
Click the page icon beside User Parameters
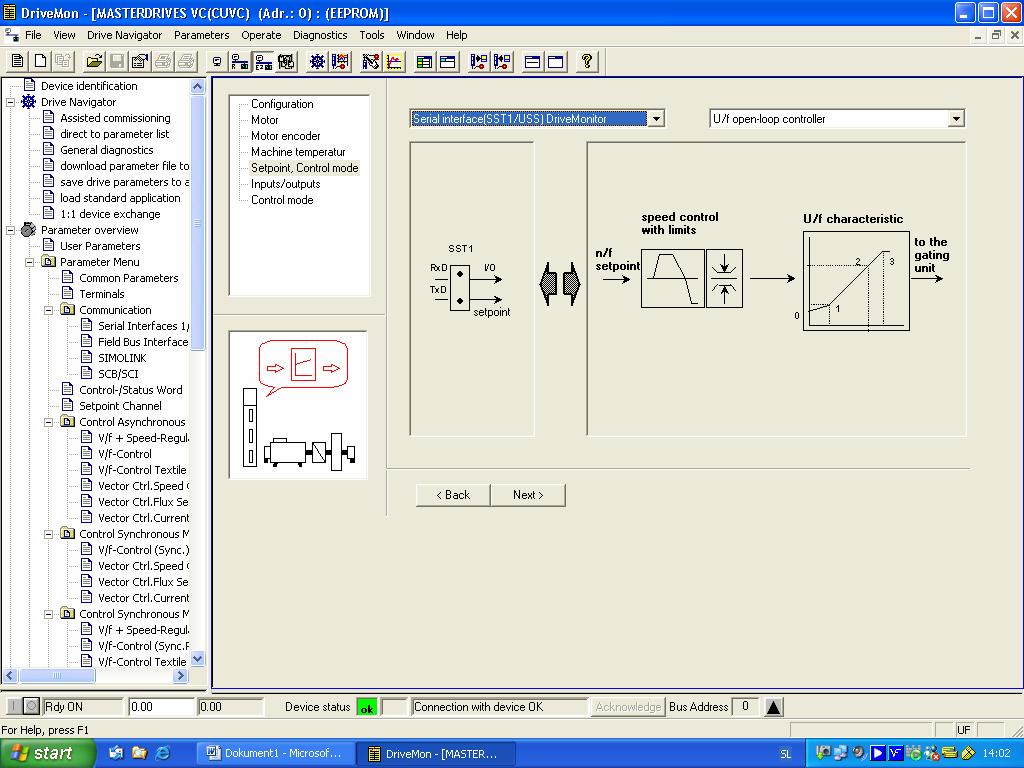point(48,246)
